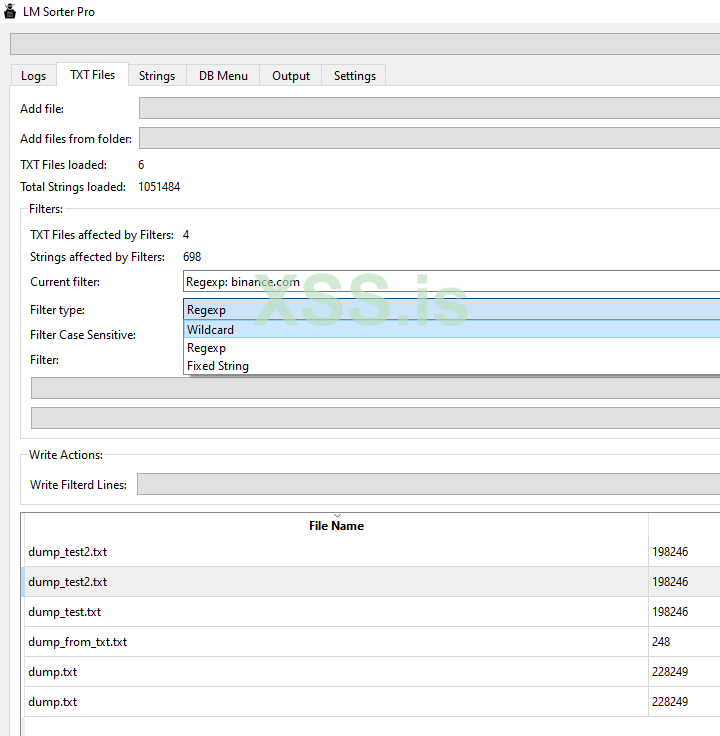Click the top gray progress bar

tap(365, 44)
